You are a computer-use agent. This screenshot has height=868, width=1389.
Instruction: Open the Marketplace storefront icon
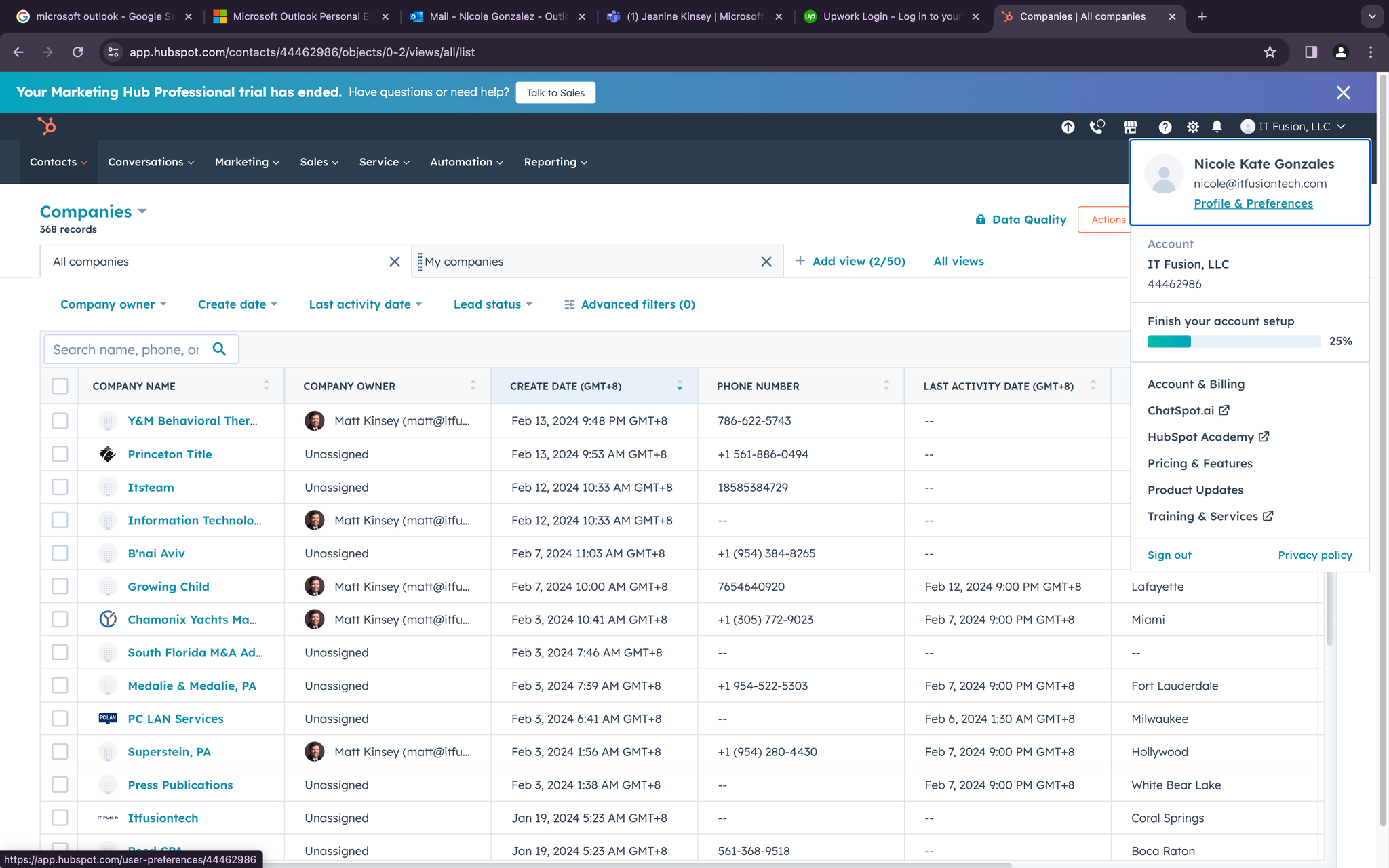1130,127
